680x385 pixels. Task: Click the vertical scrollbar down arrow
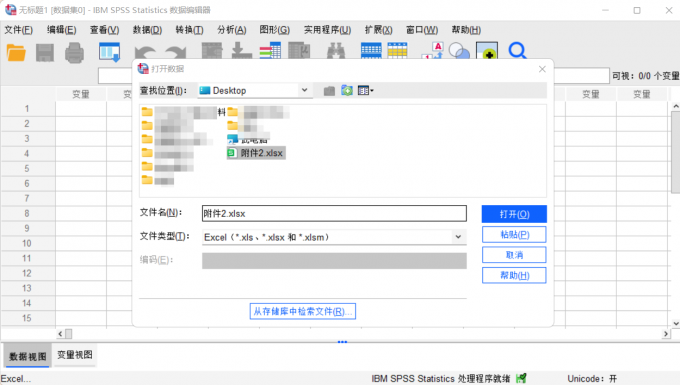pyautogui.click(x=675, y=323)
